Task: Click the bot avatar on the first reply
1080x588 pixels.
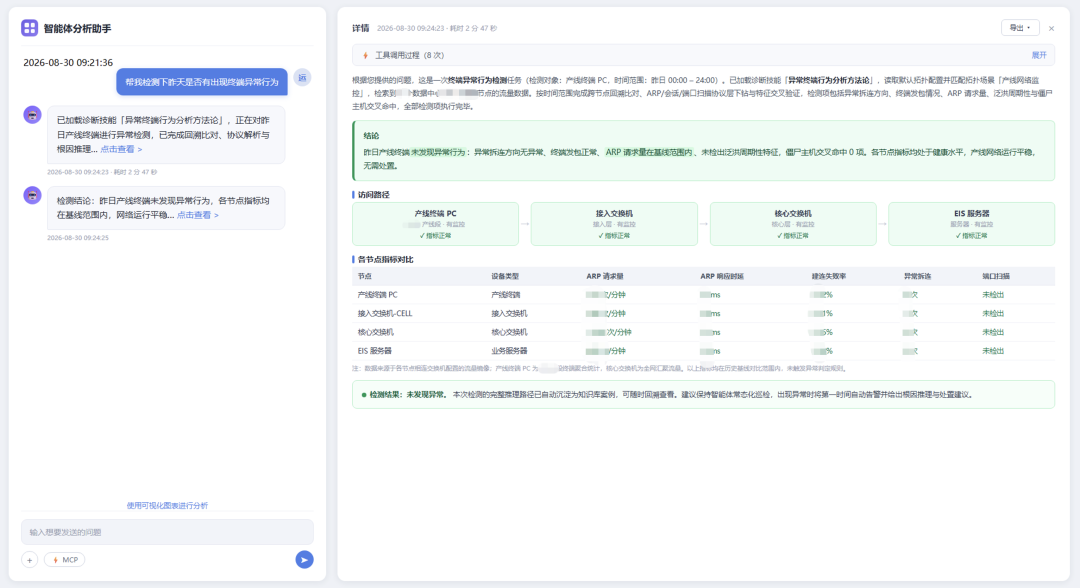Action: click(x=32, y=115)
